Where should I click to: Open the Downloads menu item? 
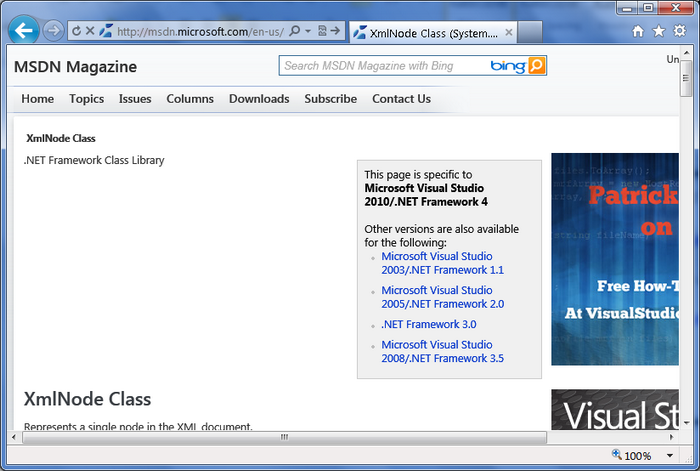tap(259, 99)
